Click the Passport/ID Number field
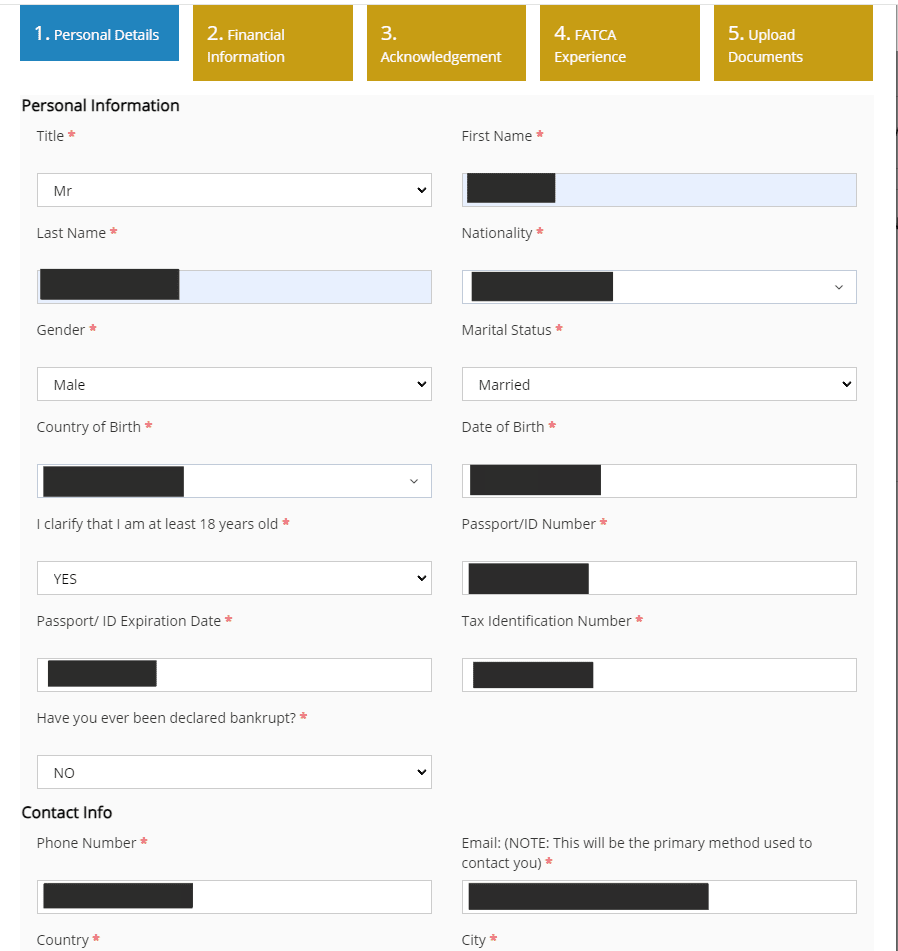Image resolution: width=898 pixels, height=951 pixels. 659,579
